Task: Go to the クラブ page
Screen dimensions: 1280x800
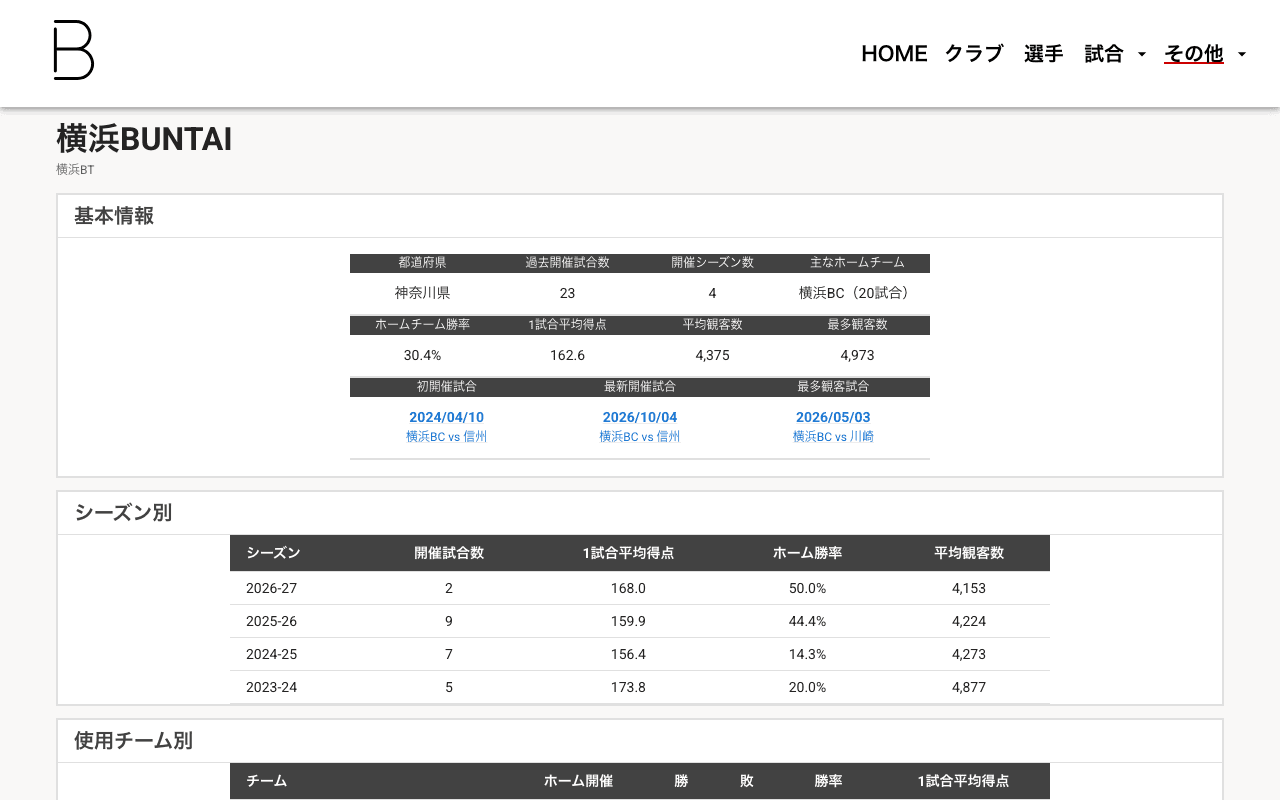Action: (974, 54)
